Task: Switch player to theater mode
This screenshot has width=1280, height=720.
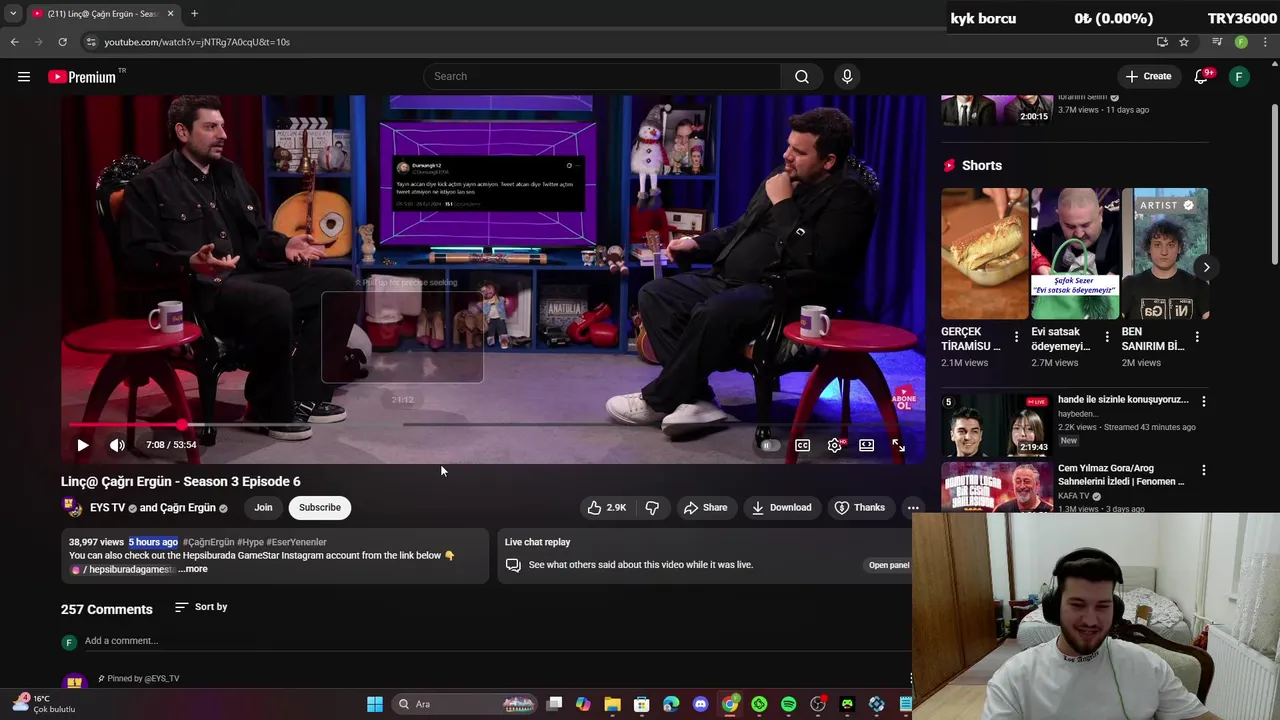Action: click(x=867, y=445)
